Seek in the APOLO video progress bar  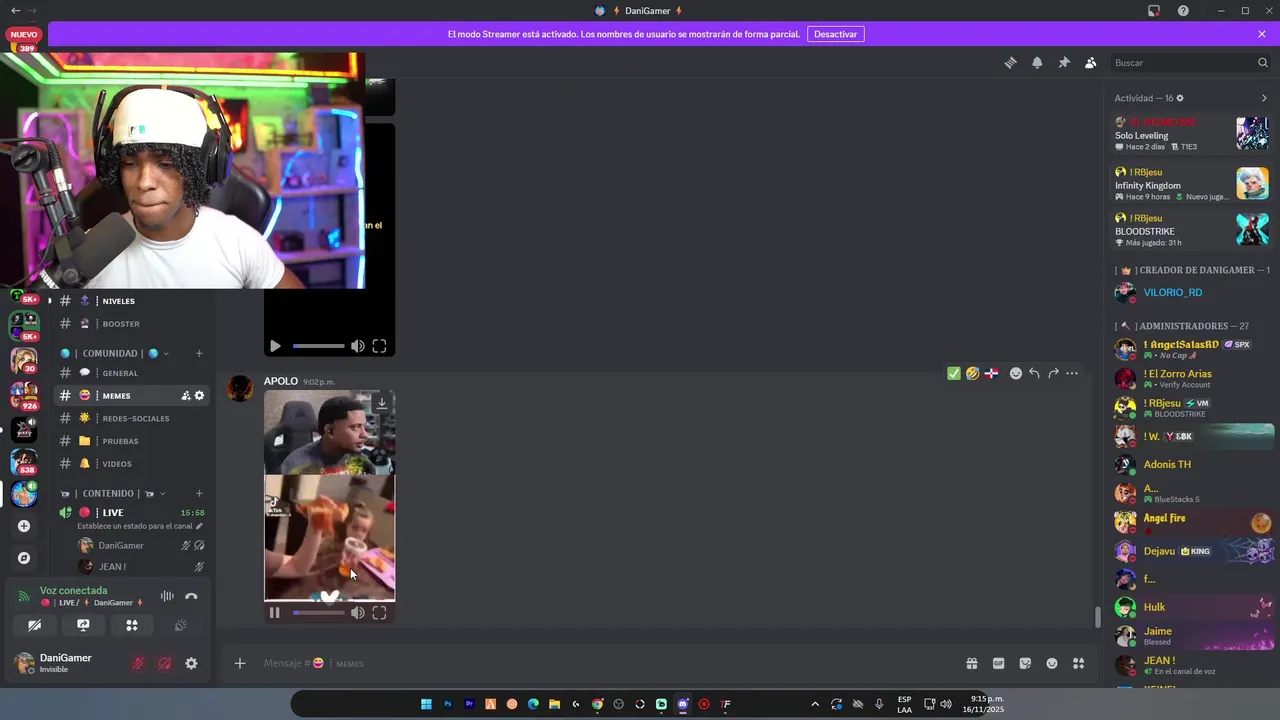(x=318, y=613)
